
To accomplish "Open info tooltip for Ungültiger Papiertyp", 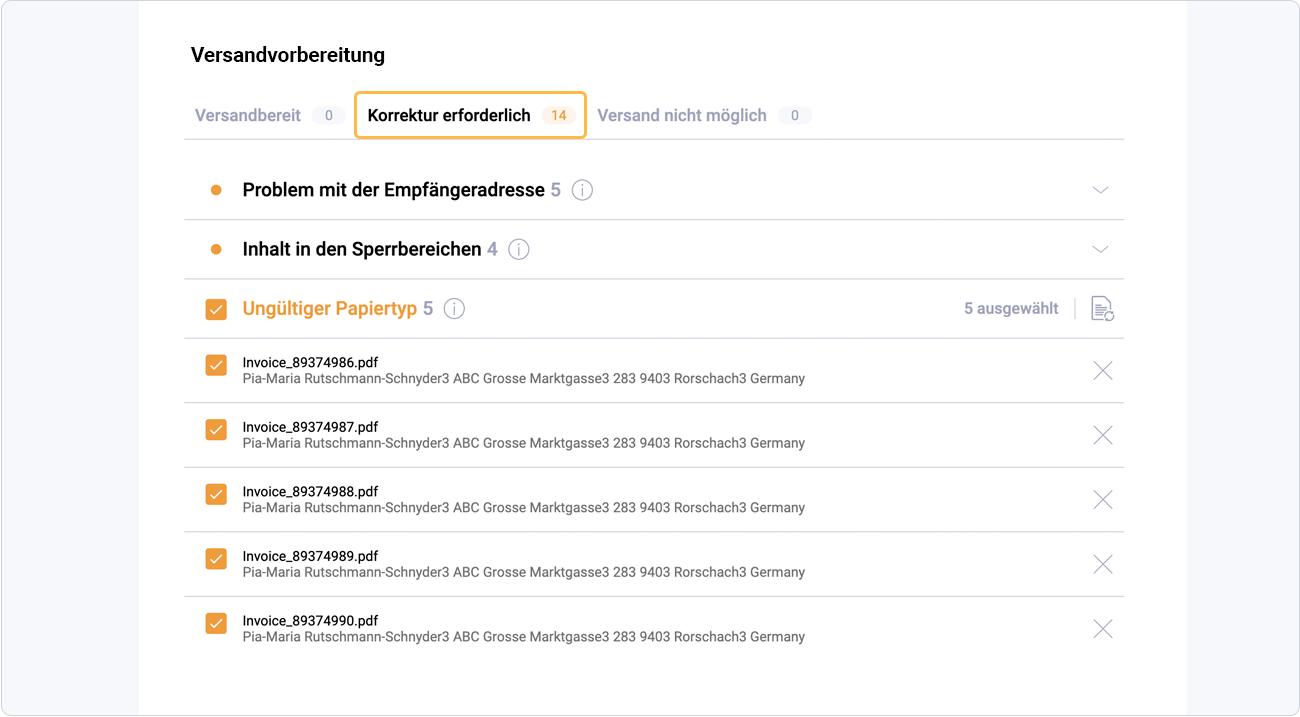I will point(454,309).
